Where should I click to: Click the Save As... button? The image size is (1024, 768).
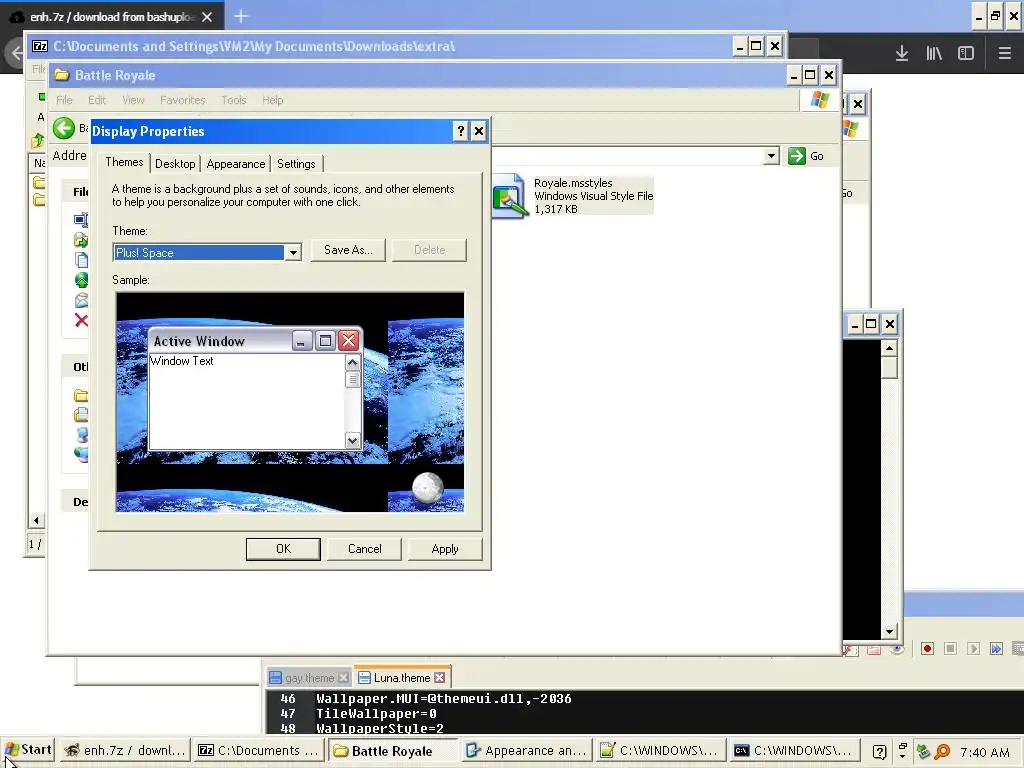coord(348,250)
